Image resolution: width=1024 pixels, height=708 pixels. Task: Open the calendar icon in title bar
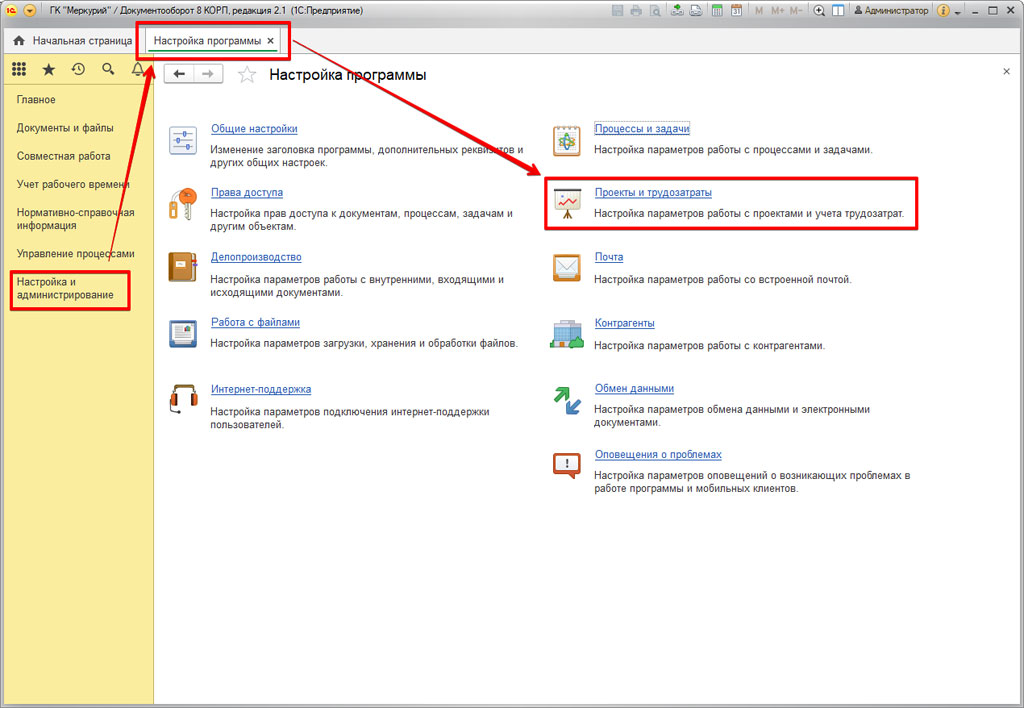click(736, 11)
